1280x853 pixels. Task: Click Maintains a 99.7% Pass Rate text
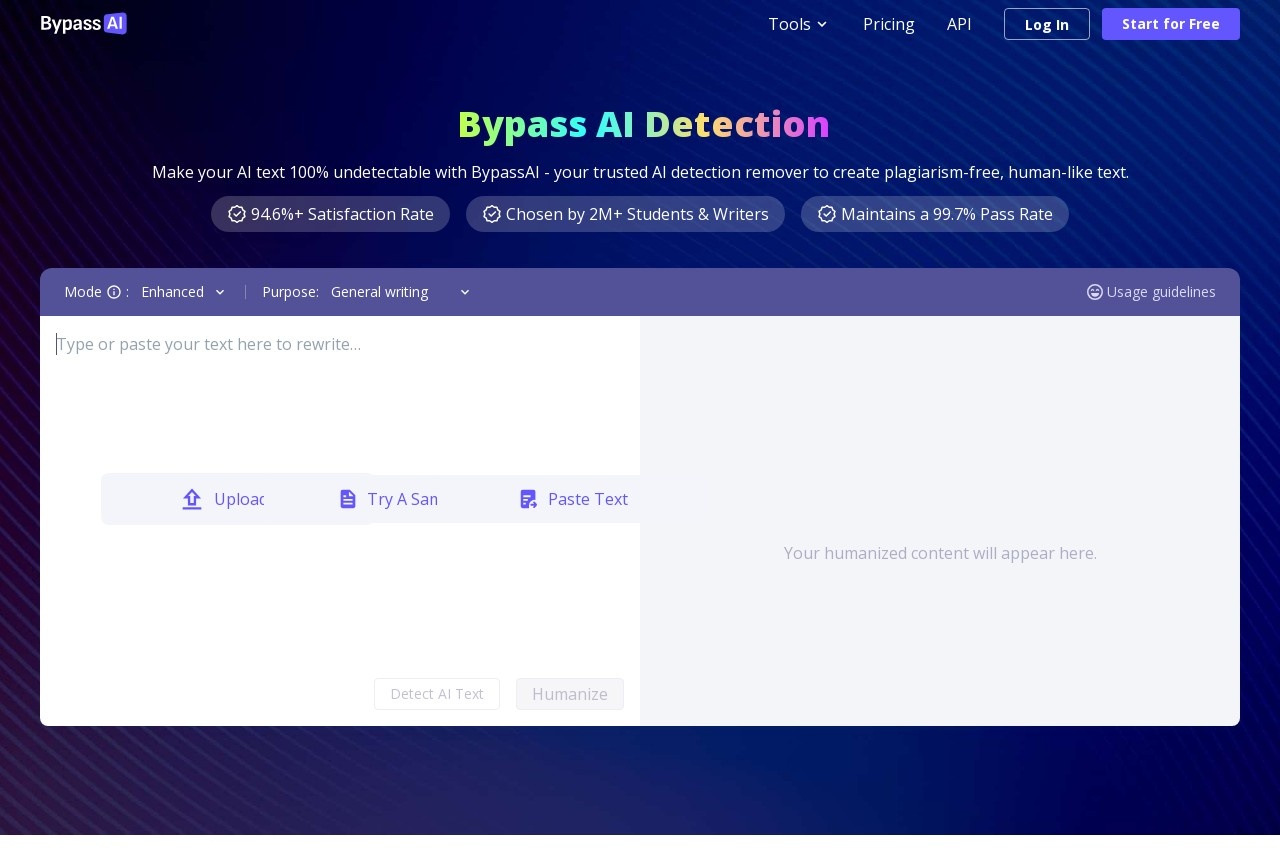(947, 214)
